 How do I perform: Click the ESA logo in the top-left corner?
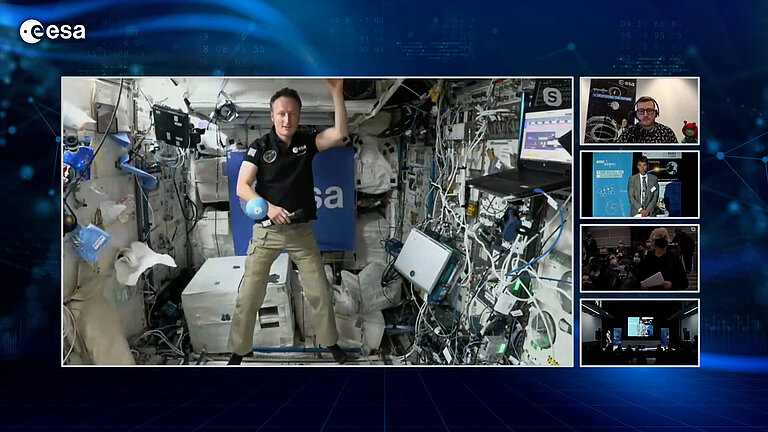[x=52, y=32]
